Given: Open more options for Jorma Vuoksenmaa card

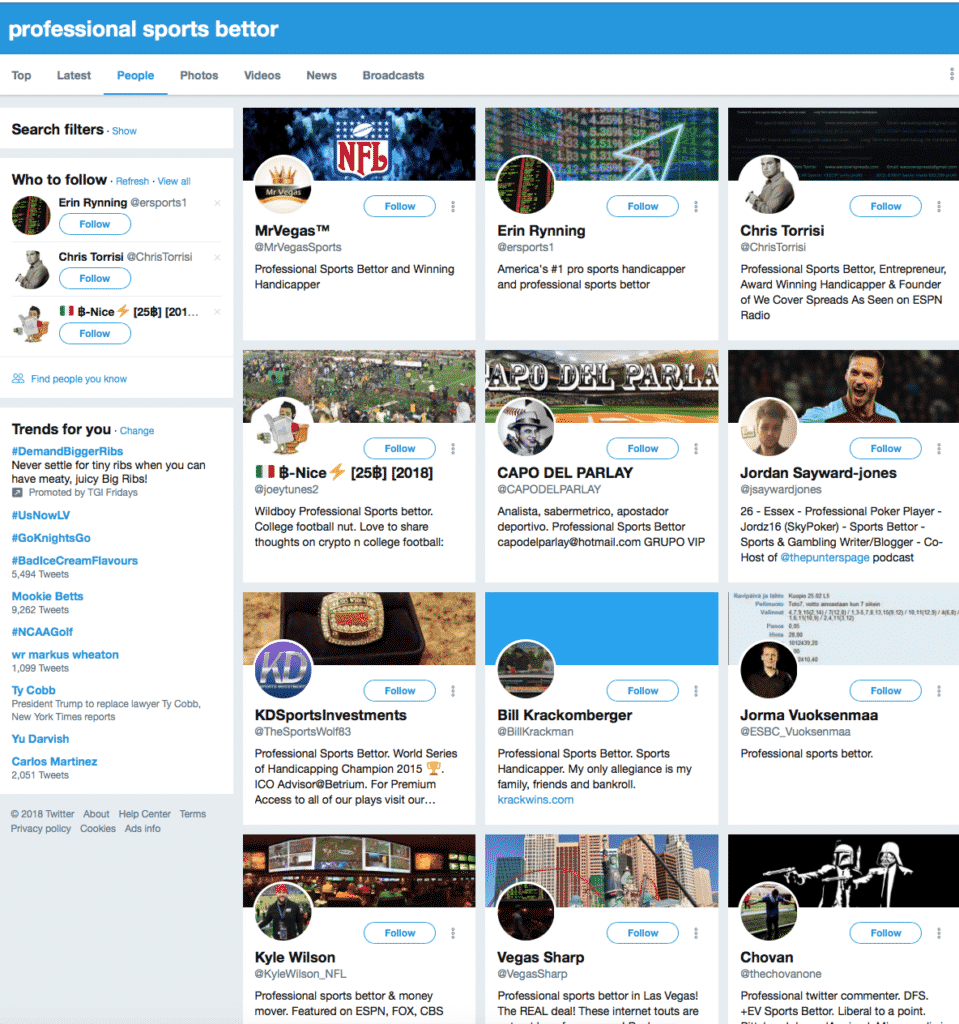Looking at the screenshot, I should tap(939, 691).
